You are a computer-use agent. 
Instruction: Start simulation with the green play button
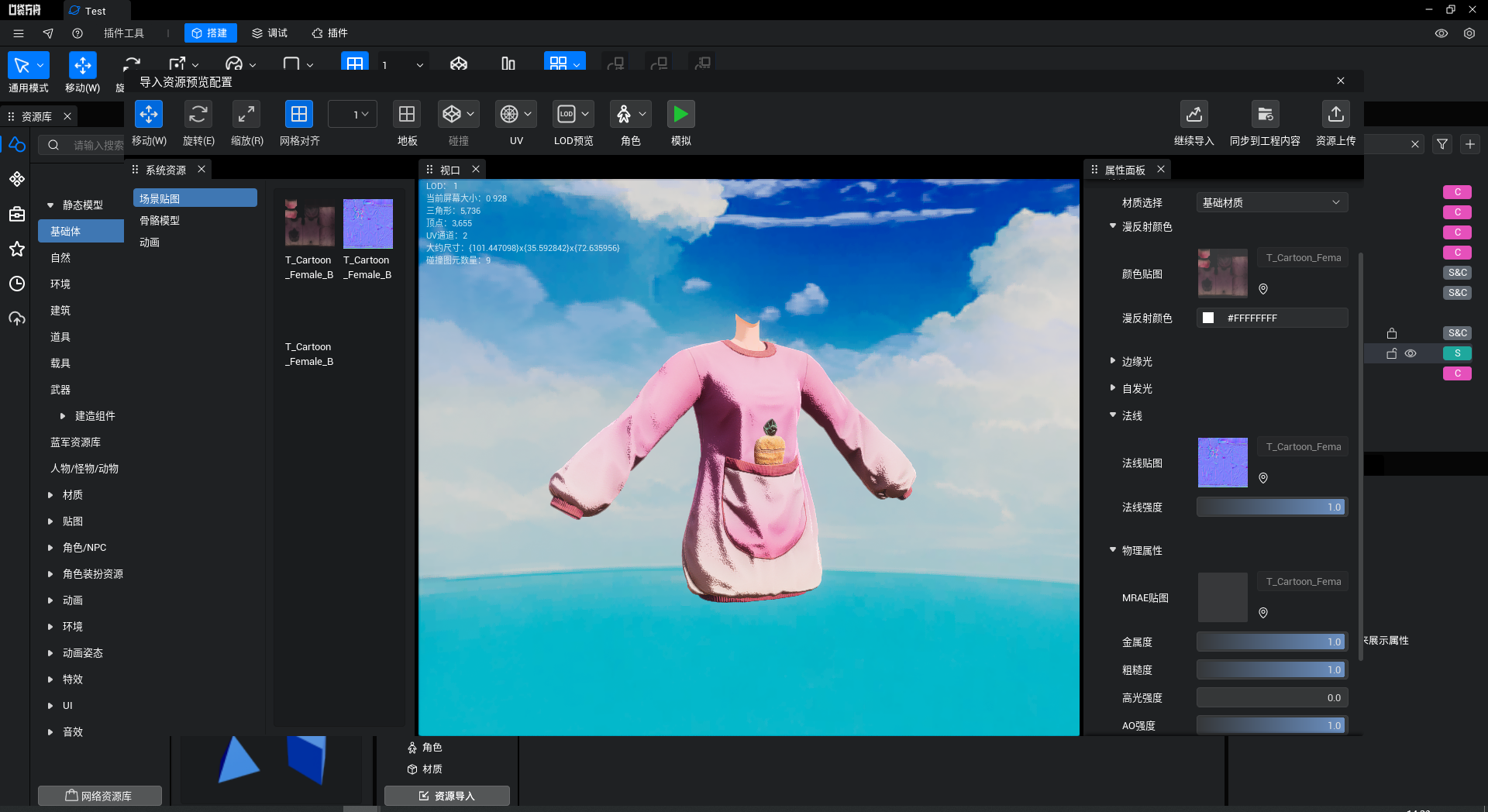(x=680, y=115)
